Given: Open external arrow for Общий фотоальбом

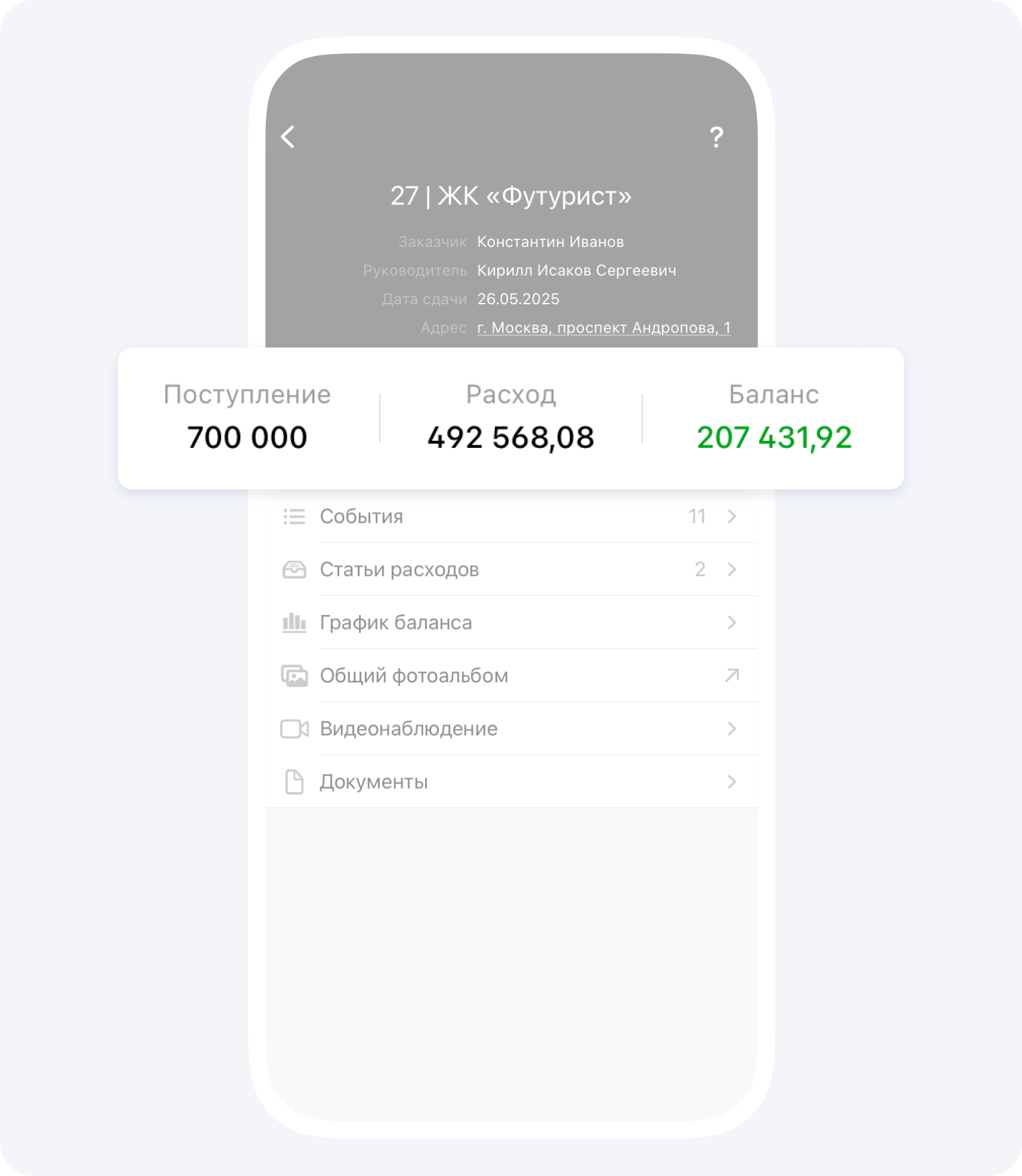Looking at the screenshot, I should (732, 676).
